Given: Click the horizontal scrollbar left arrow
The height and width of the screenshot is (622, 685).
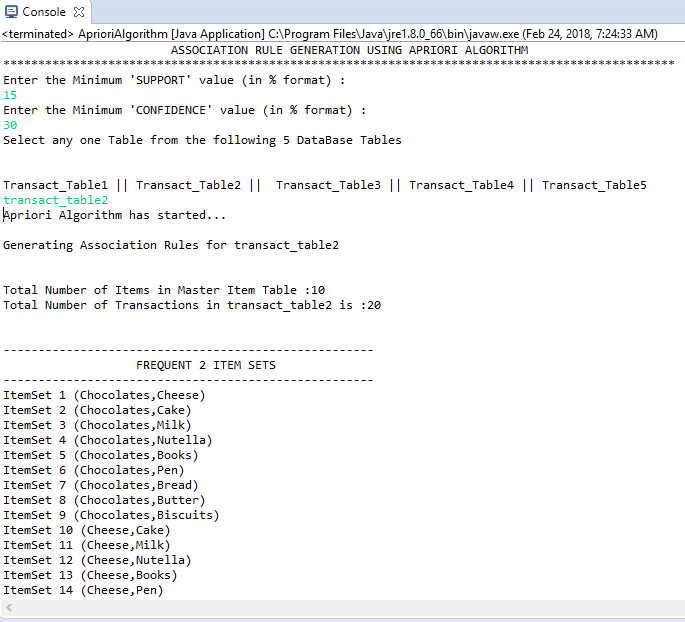Looking at the screenshot, I should [8, 609].
